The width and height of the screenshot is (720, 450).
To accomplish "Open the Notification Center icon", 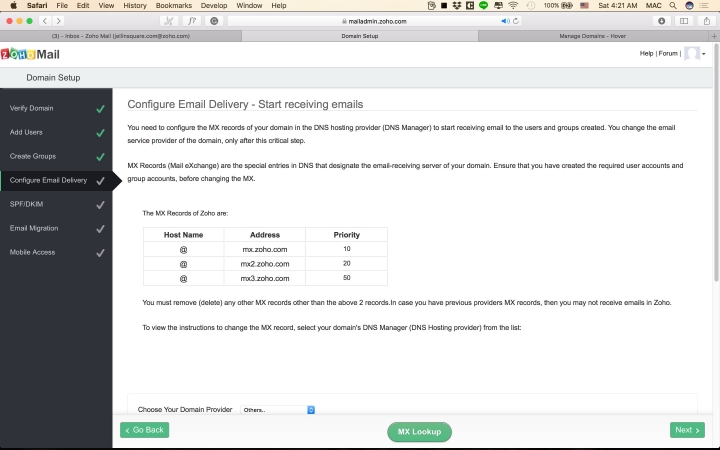I will [703, 6].
